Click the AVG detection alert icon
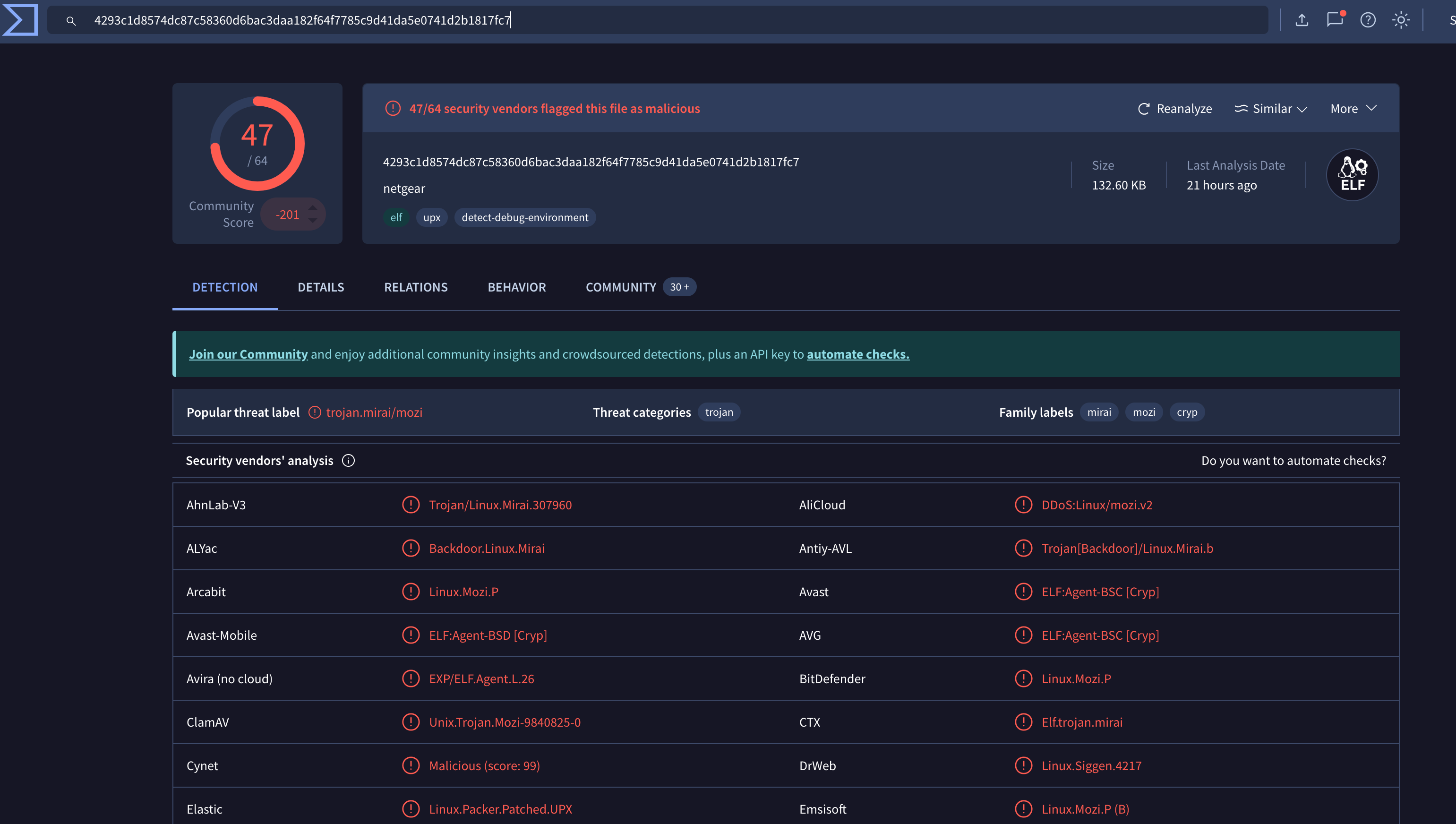 click(1023, 635)
